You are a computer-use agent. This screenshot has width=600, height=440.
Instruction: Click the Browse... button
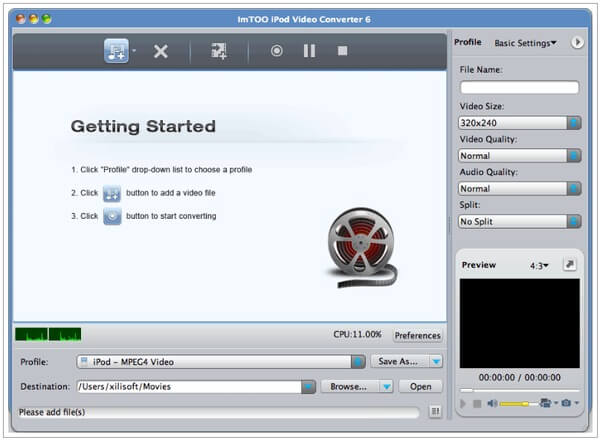pyautogui.click(x=349, y=387)
